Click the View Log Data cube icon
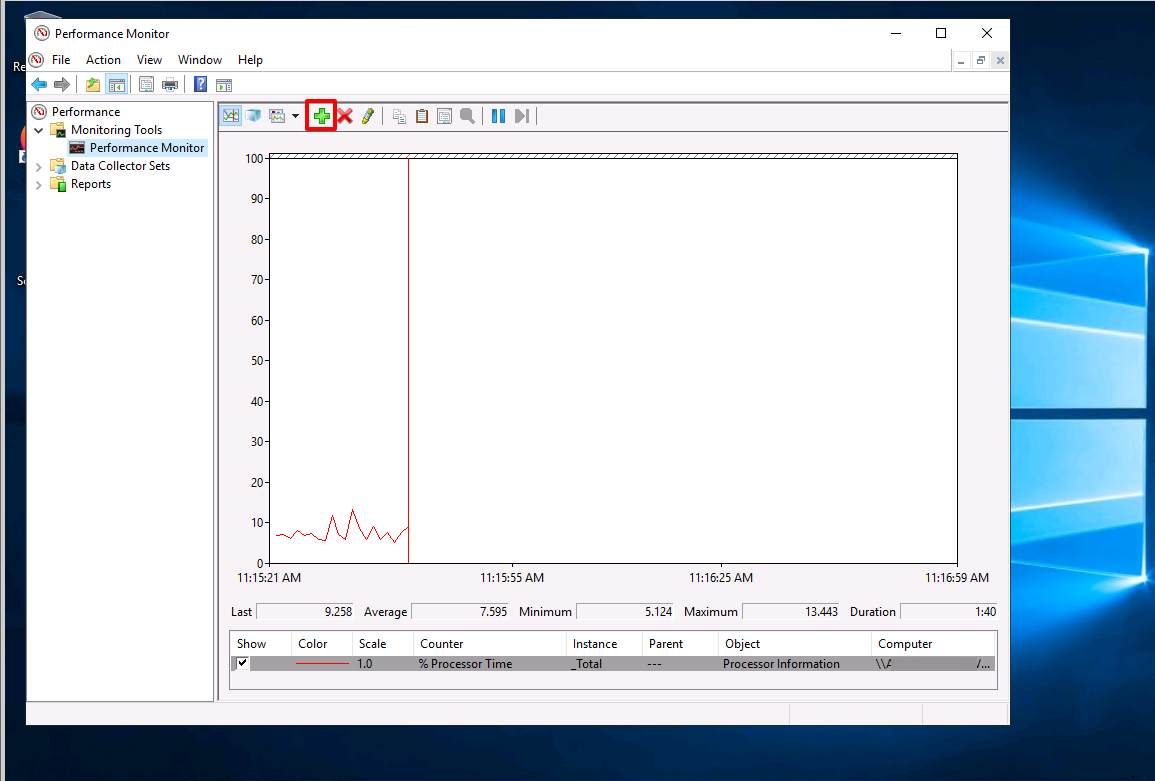 click(x=253, y=116)
